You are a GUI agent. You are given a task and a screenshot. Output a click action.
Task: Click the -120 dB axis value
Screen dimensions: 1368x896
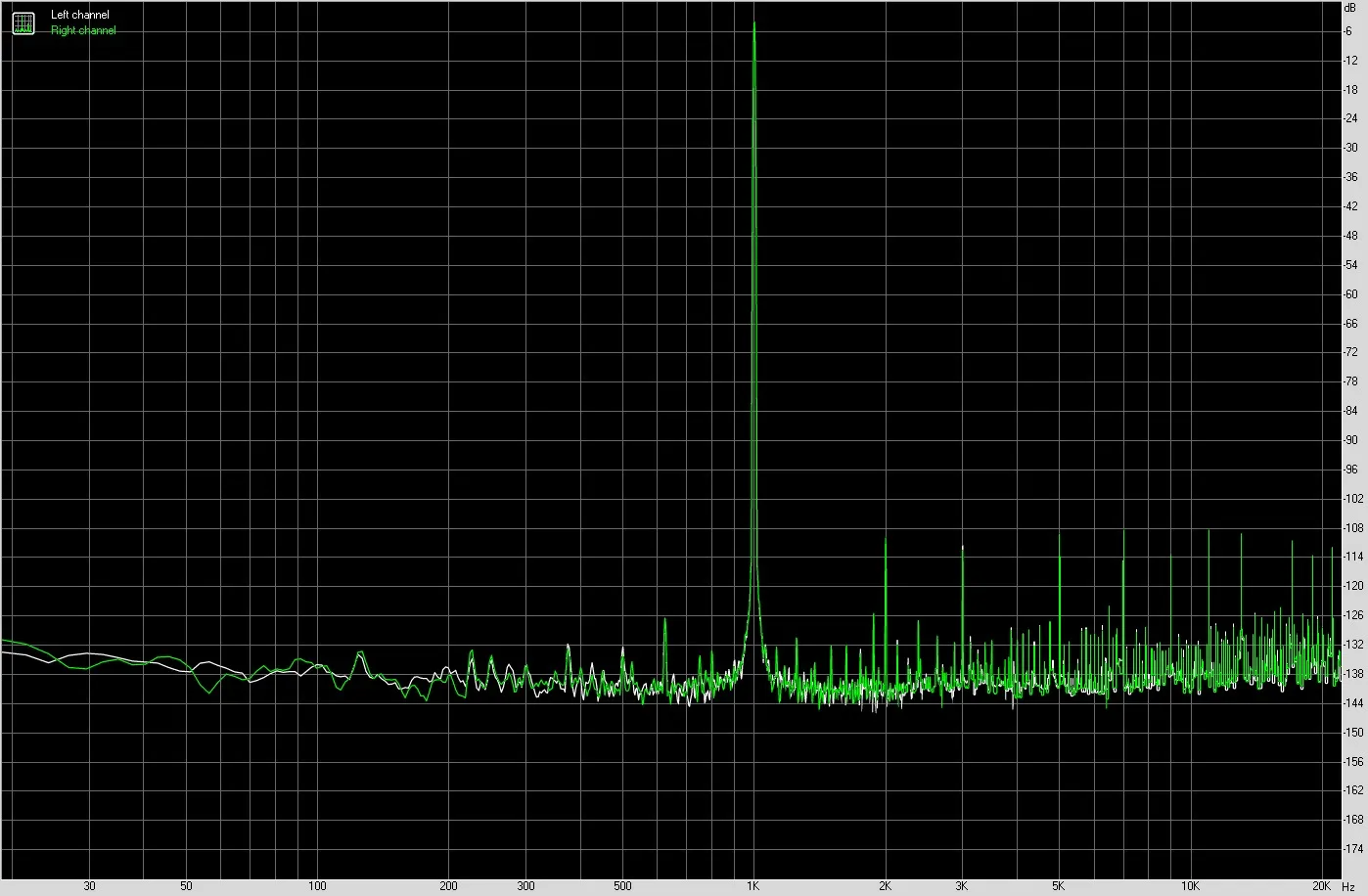1352,586
